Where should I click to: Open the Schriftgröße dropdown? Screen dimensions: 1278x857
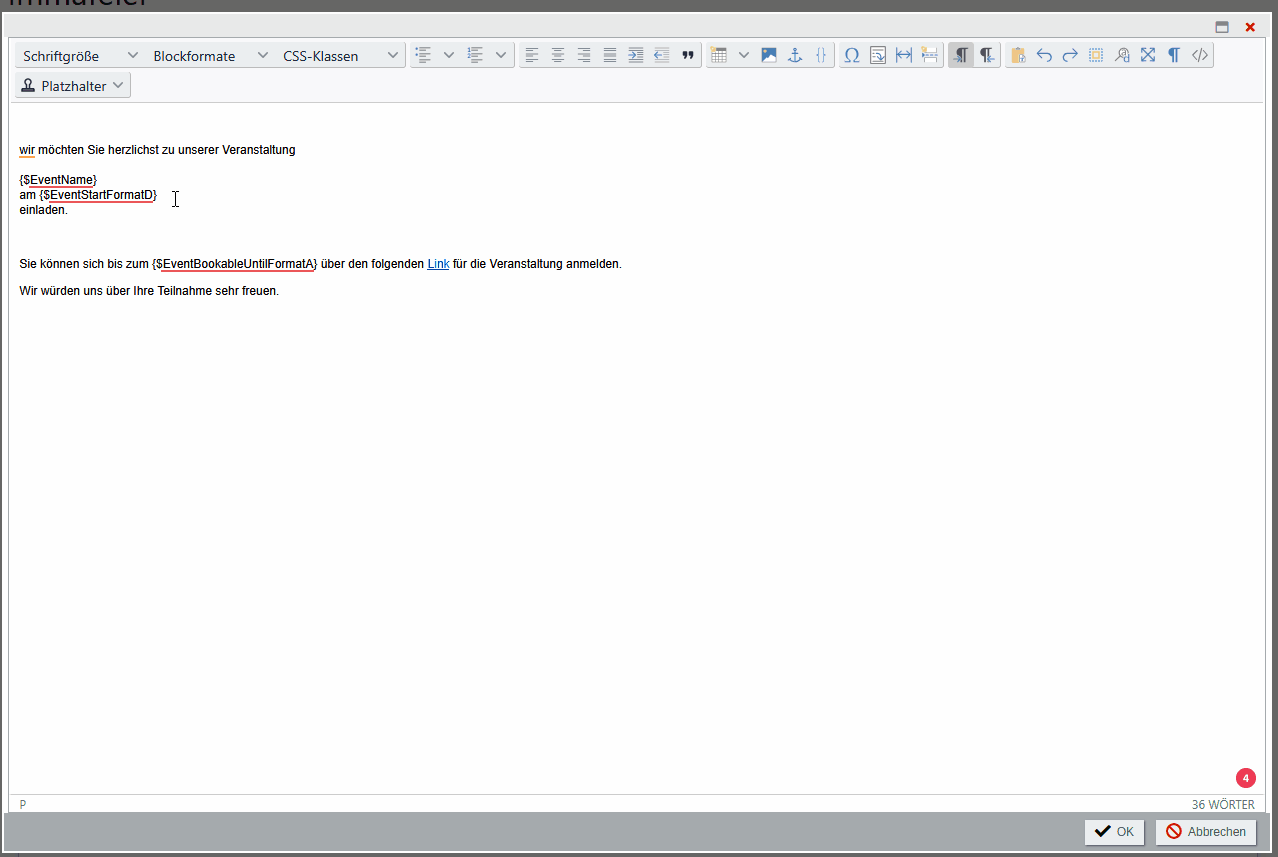tap(80, 56)
